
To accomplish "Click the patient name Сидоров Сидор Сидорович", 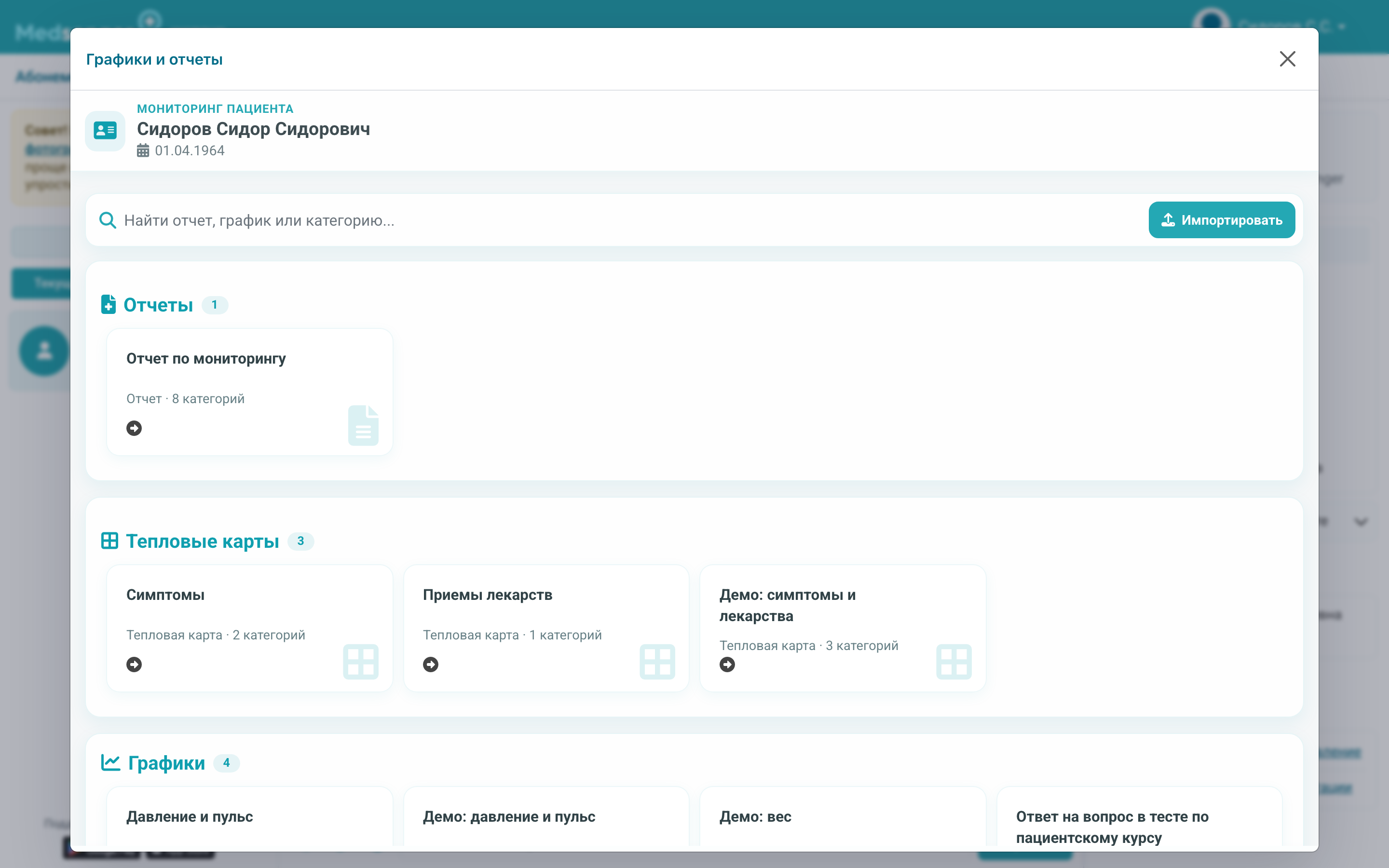I will pos(253,129).
